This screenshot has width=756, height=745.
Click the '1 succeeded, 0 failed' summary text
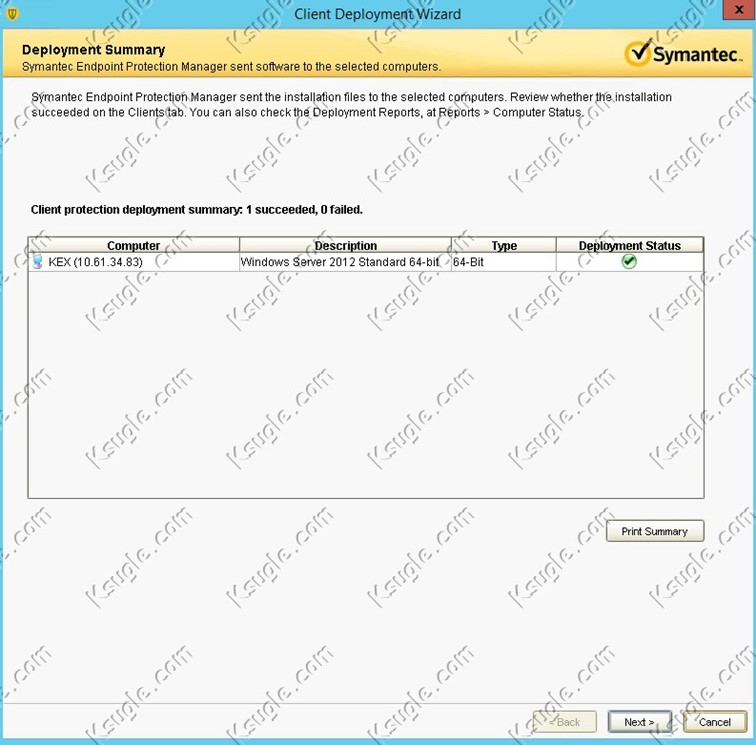(x=304, y=210)
